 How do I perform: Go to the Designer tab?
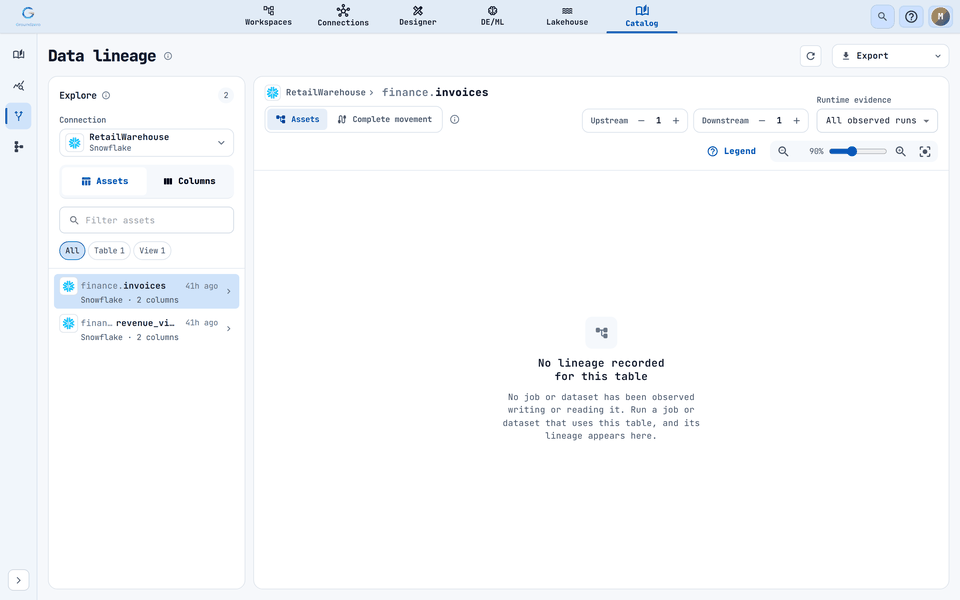click(x=418, y=16)
